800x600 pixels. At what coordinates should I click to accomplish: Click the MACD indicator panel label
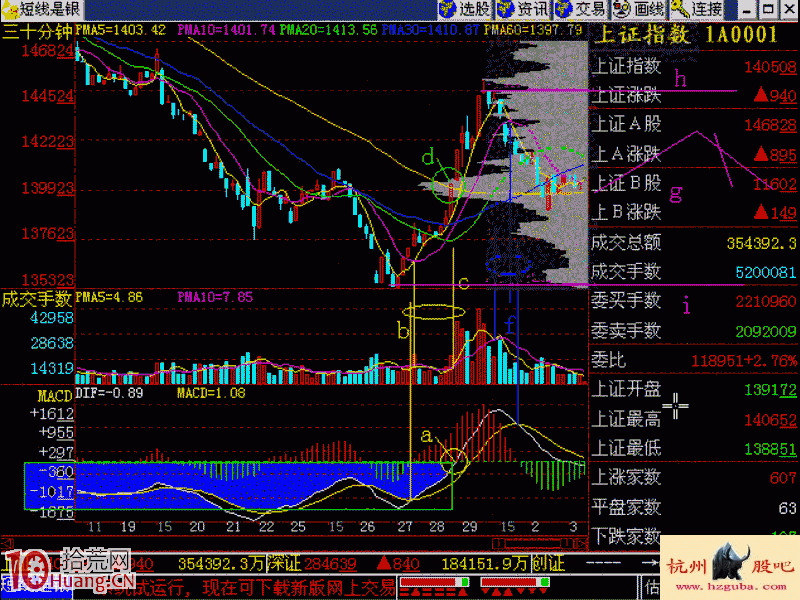(55, 396)
